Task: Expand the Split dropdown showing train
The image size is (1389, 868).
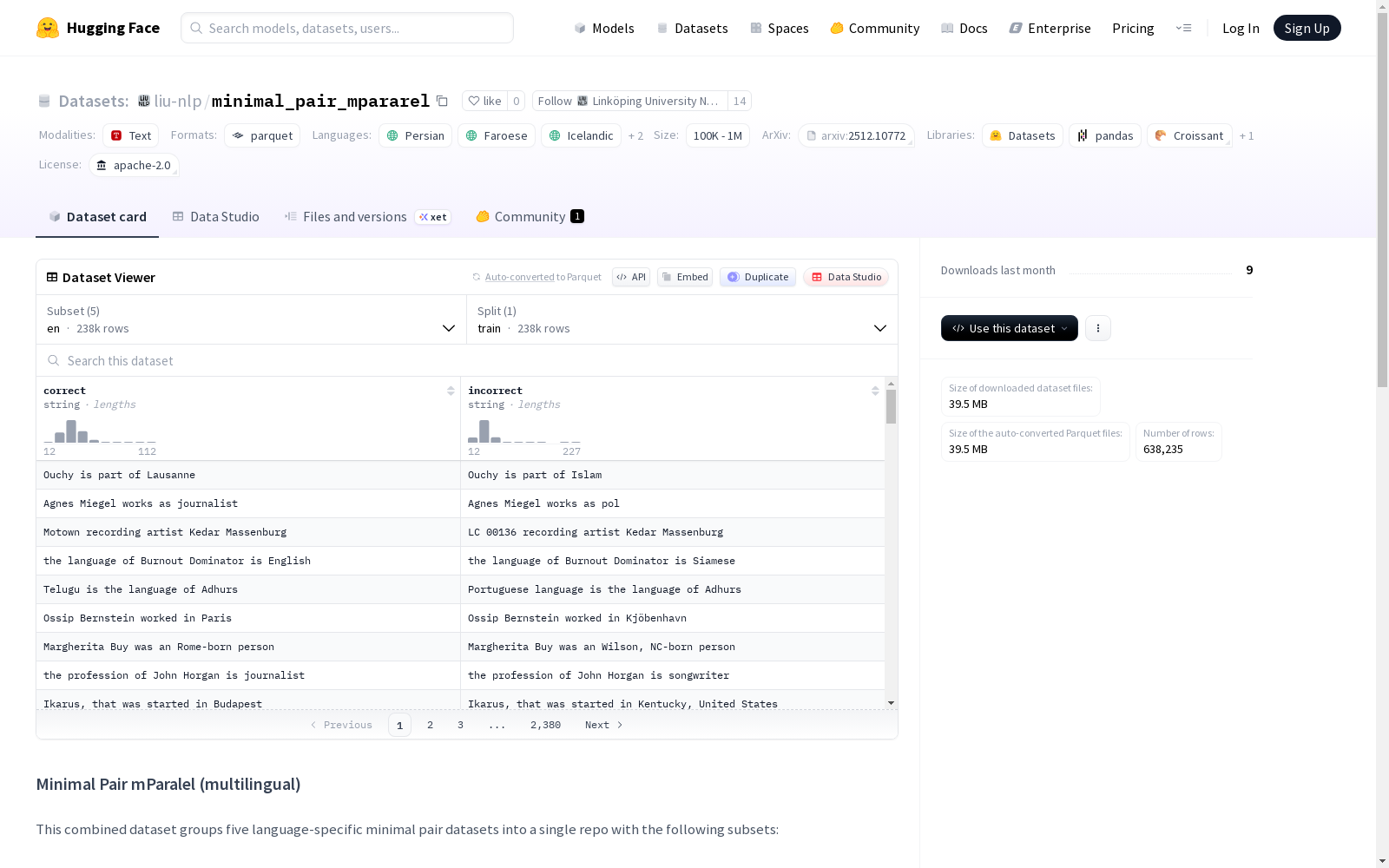Action: click(x=682, y=319)
